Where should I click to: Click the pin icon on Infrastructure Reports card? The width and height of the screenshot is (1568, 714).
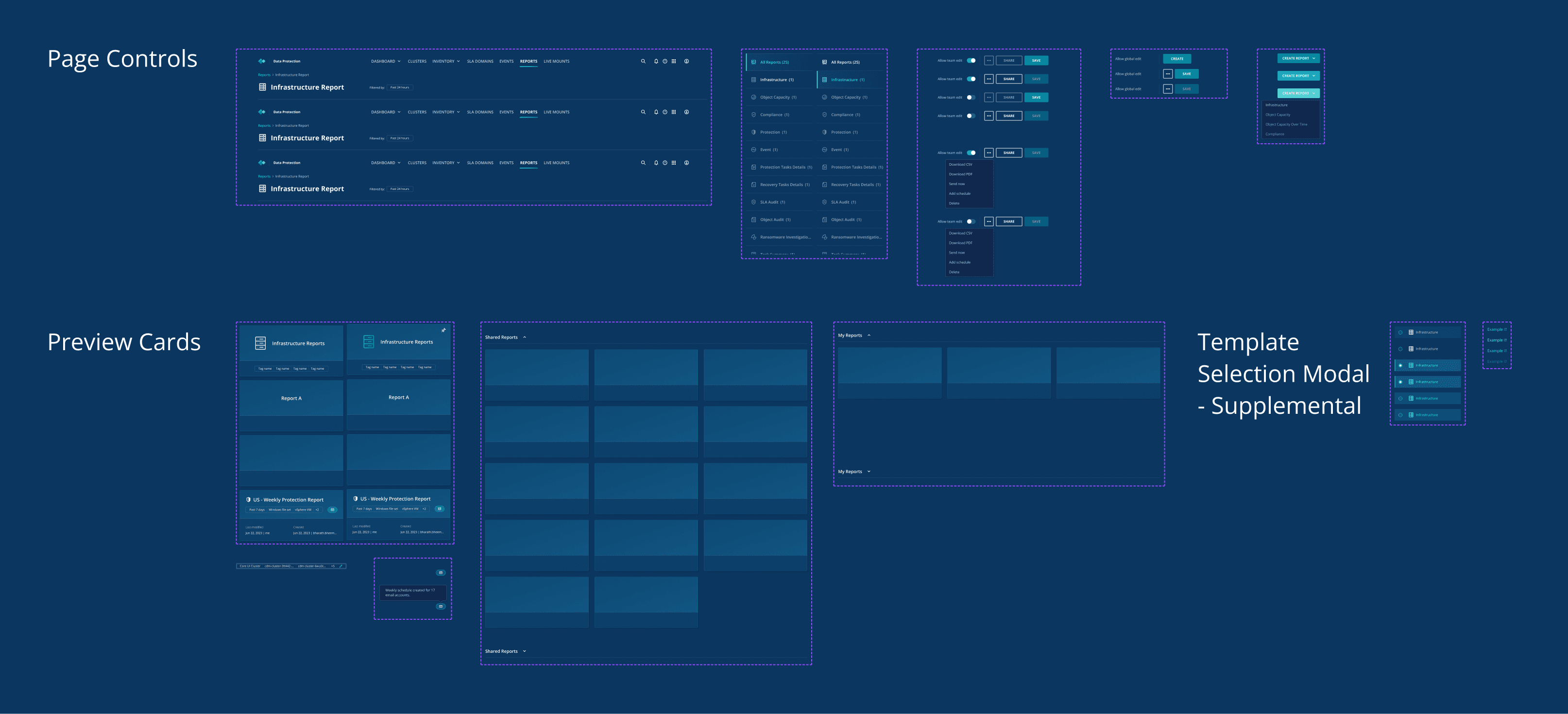(x=444, y=330)
